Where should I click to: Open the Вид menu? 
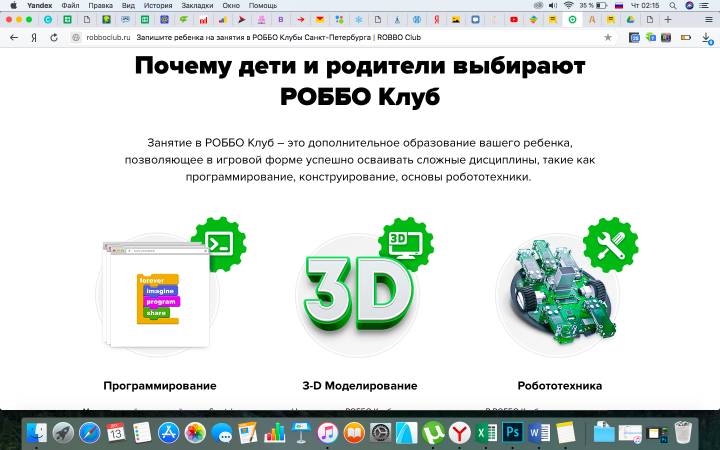point(128,6)
